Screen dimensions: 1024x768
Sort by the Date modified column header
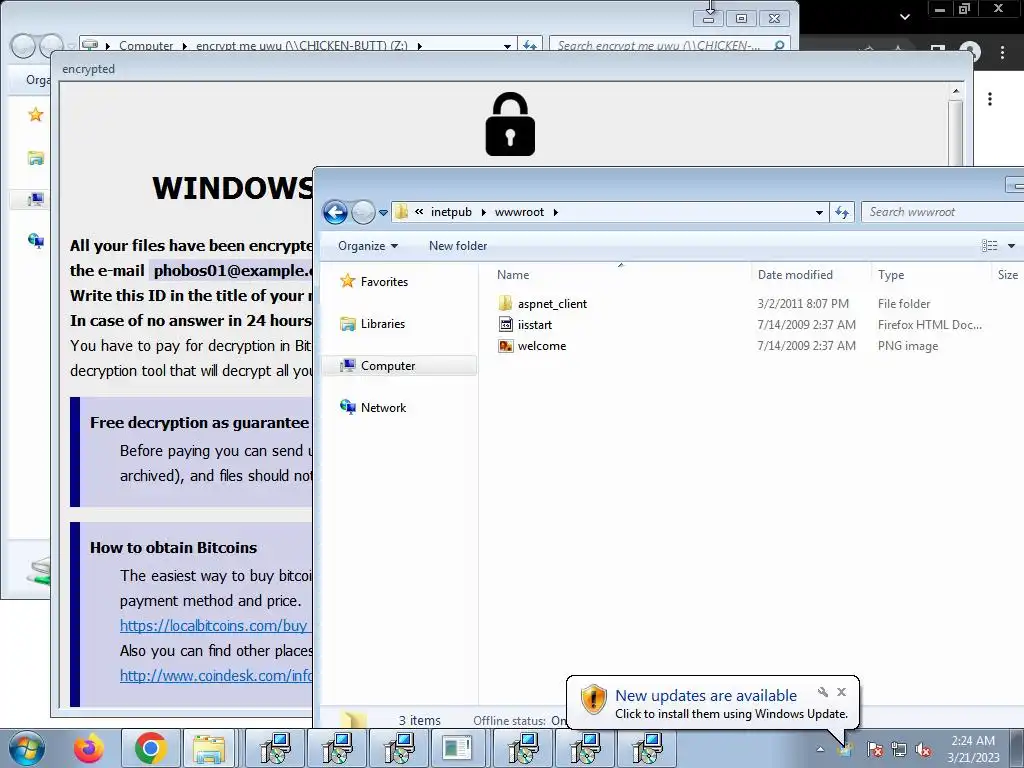point(810,275)
